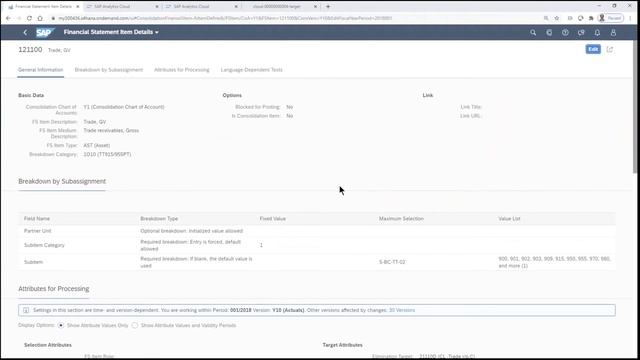Close the fourth browser tab

tap(315, 7)
